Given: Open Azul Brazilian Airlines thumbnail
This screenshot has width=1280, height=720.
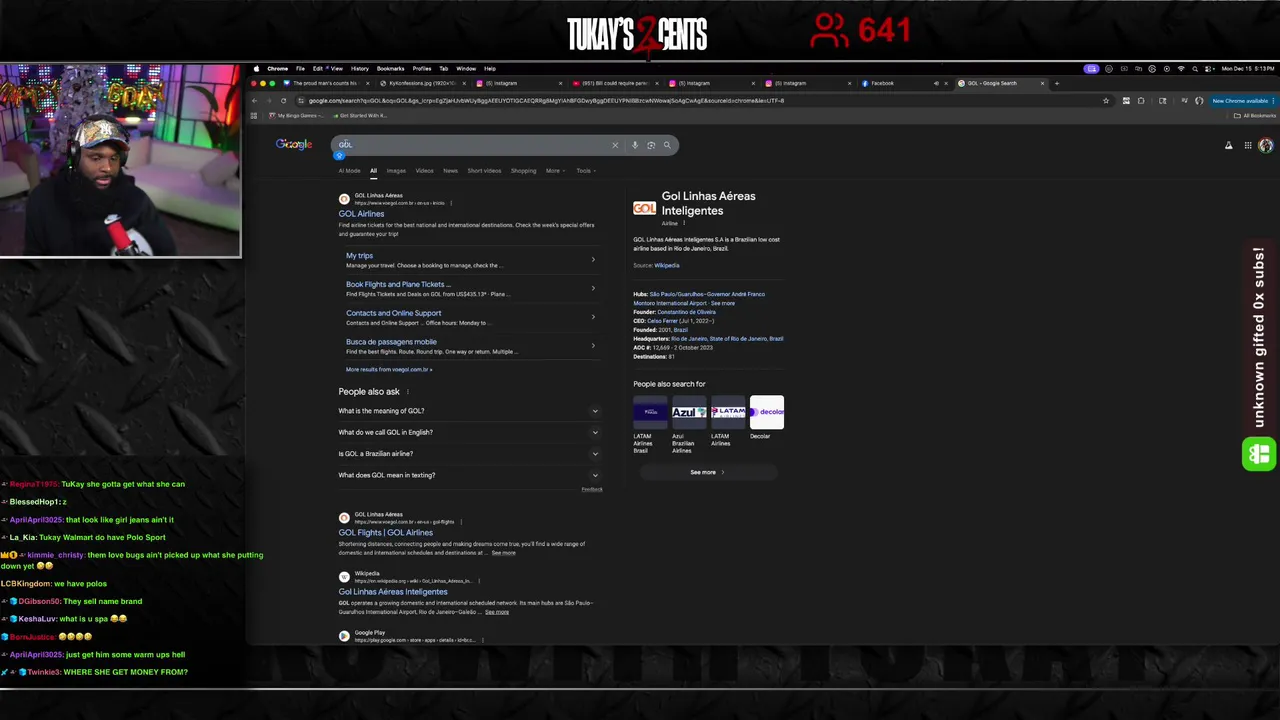Looking at the screenshot, I should tap(689, 412).
